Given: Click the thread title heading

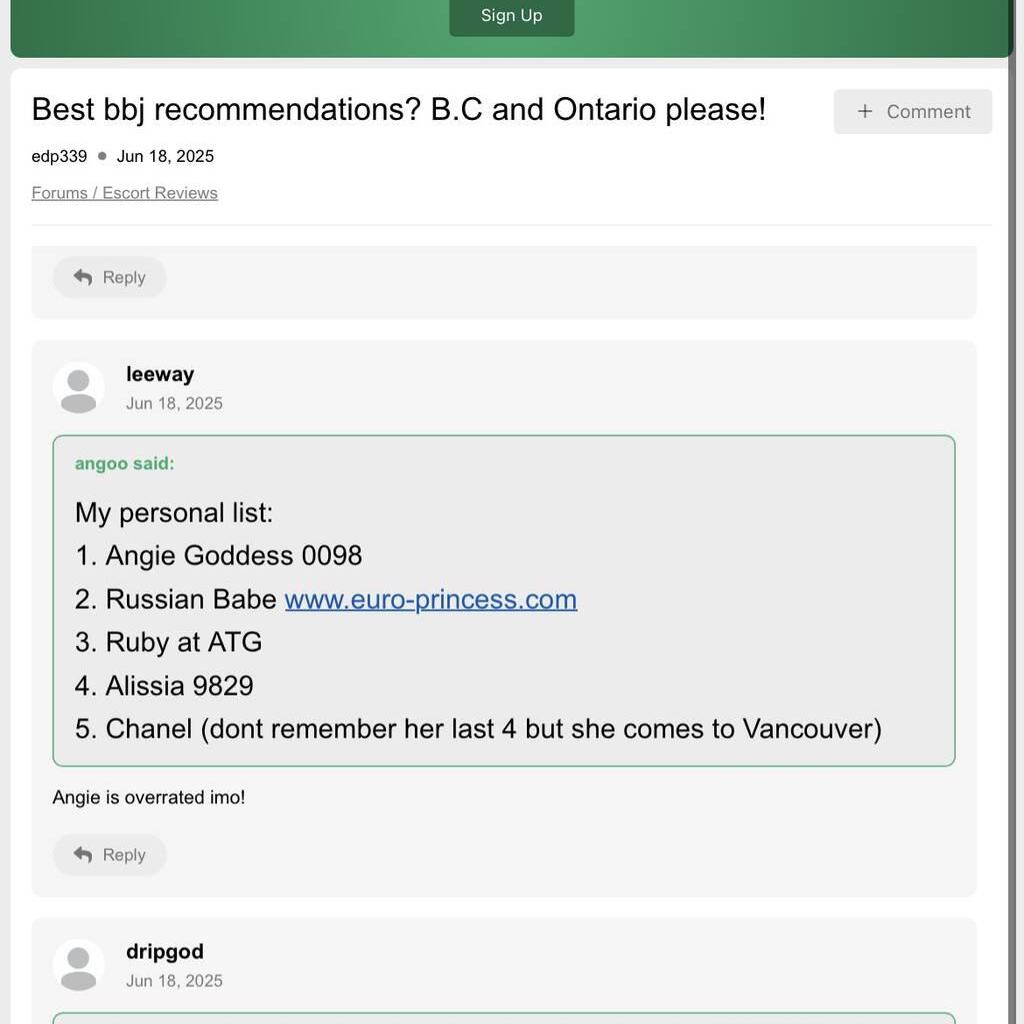Looking at the screenshot, I should click(x=398, y=110).
